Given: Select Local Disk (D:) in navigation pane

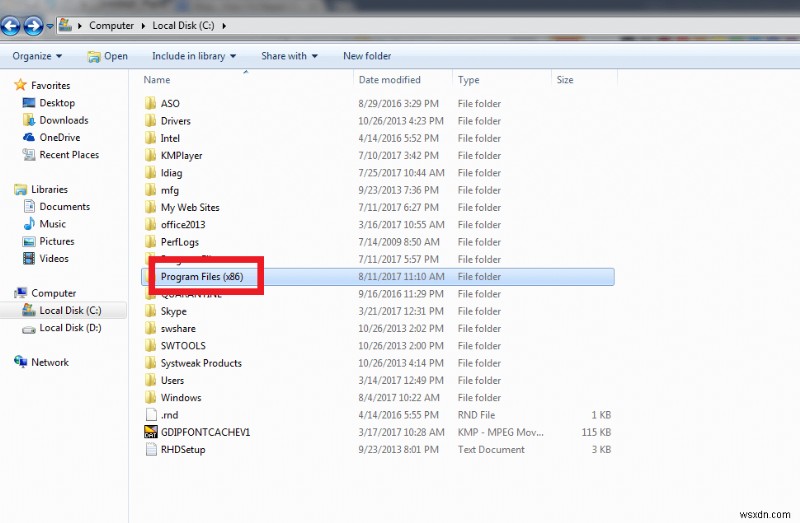Looking at the screenshot, I should tap(70, 328).
